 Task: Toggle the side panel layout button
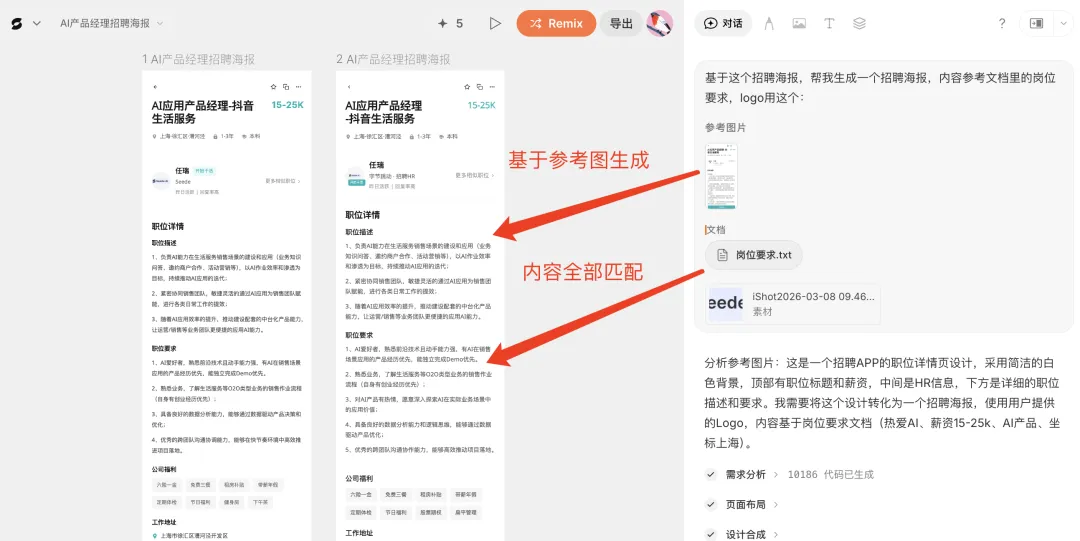[x=1036, y=23]
